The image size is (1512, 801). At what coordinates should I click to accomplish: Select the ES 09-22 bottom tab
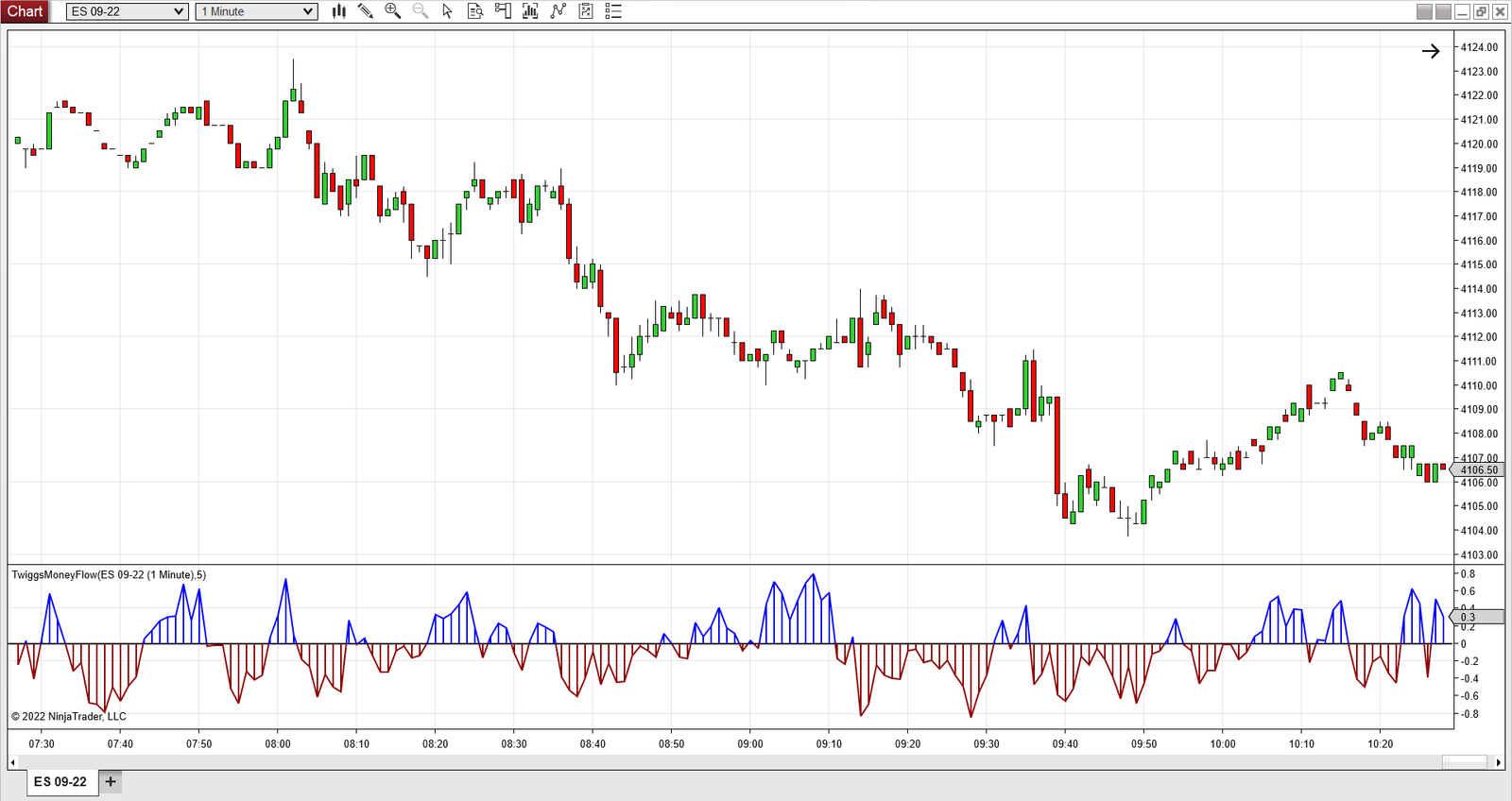click(x=60, y=781)
